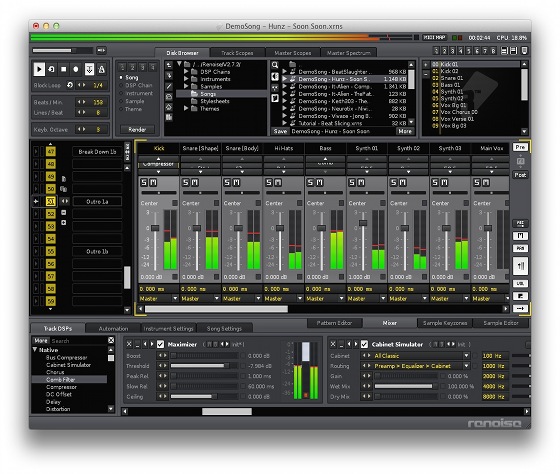
Task: Expand the Instruments folder in browser
Action: pyautogui.click(x=186, y=79)
